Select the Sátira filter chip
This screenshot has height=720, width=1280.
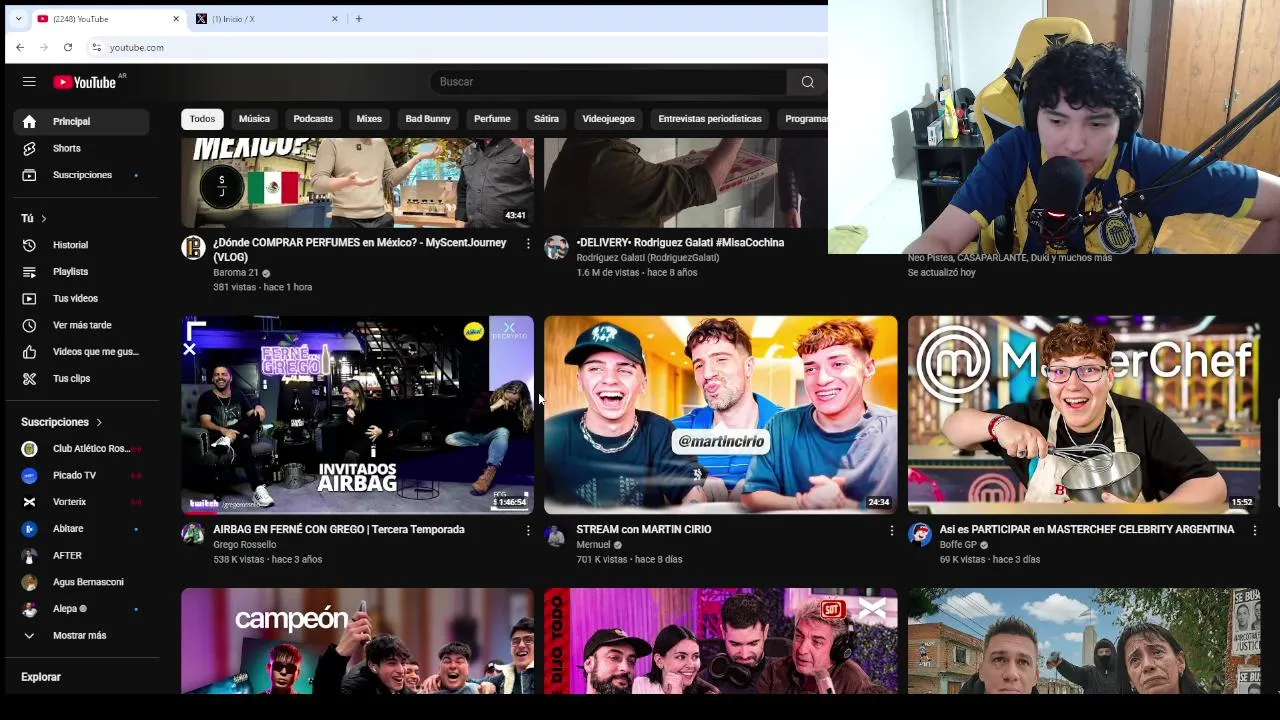click(546, 119)
